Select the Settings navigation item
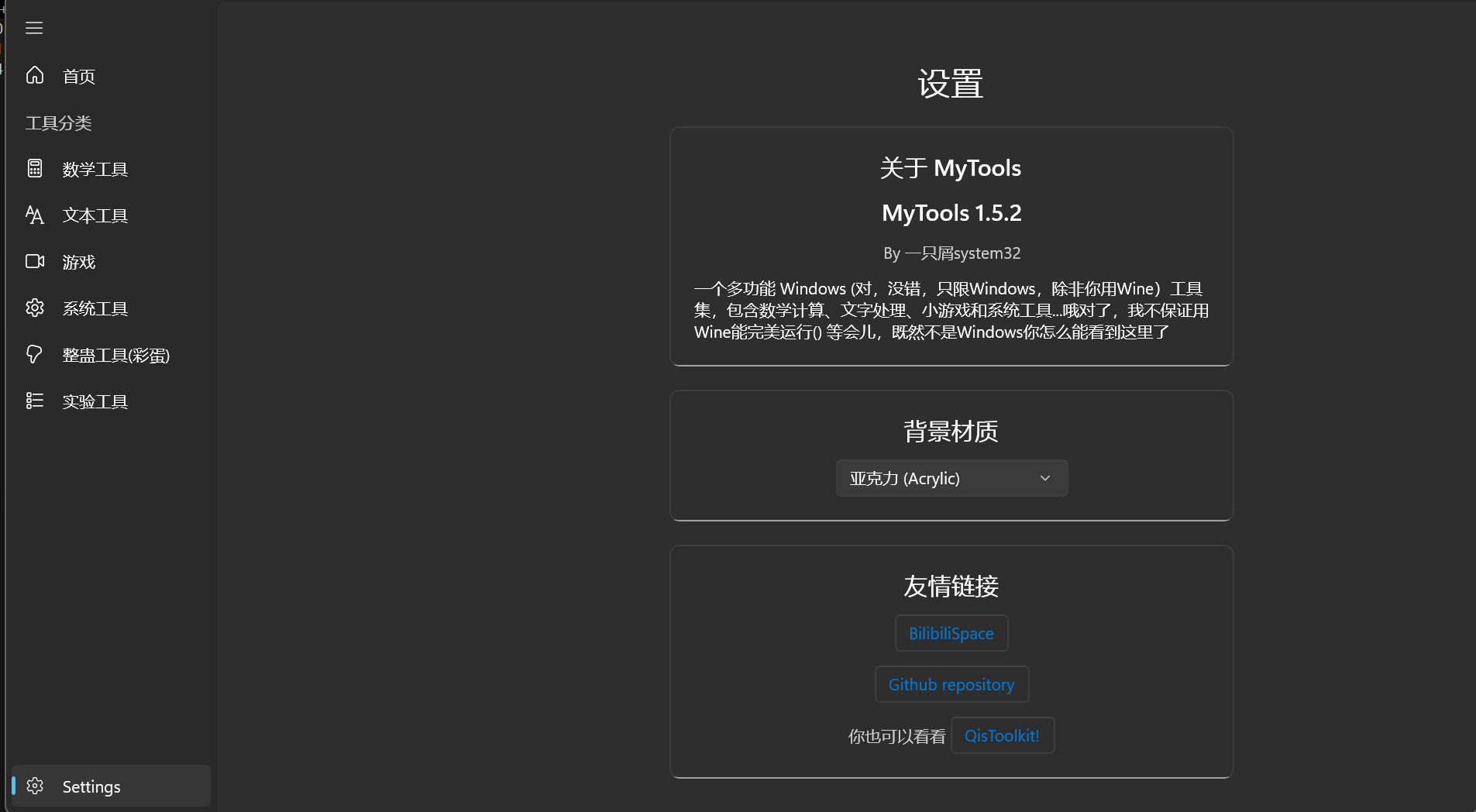 tap(111, 786)
